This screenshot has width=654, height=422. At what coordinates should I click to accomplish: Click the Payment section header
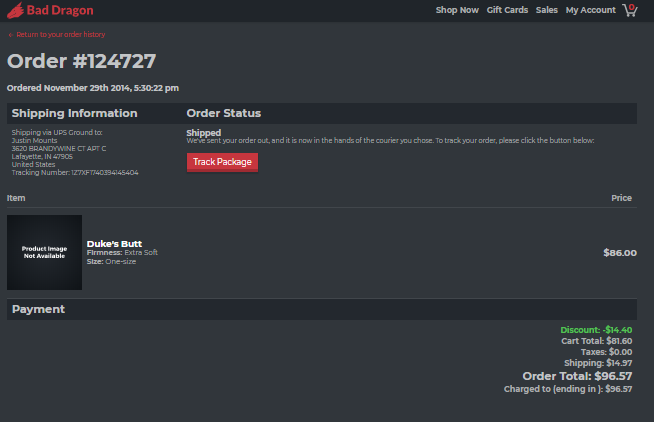(x=38, y=309)
